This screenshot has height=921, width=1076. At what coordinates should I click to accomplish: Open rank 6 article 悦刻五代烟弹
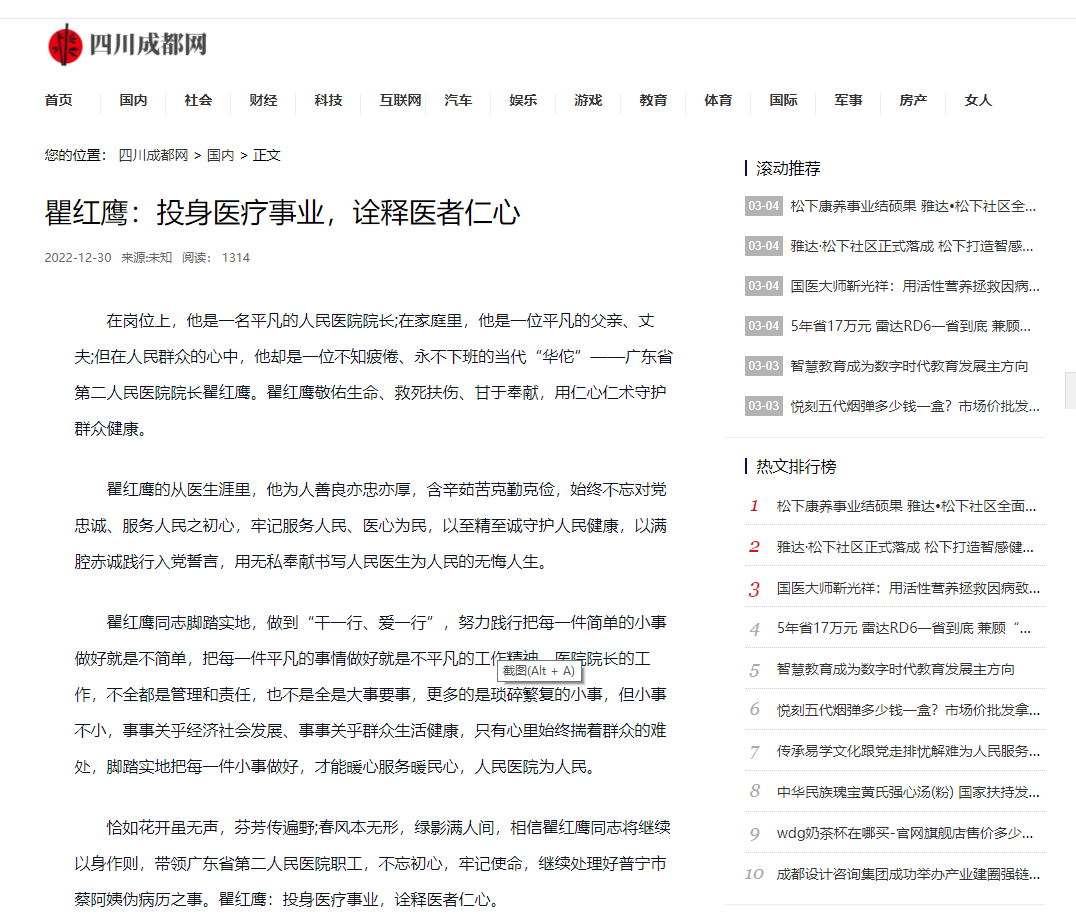(x=908, y=710)
